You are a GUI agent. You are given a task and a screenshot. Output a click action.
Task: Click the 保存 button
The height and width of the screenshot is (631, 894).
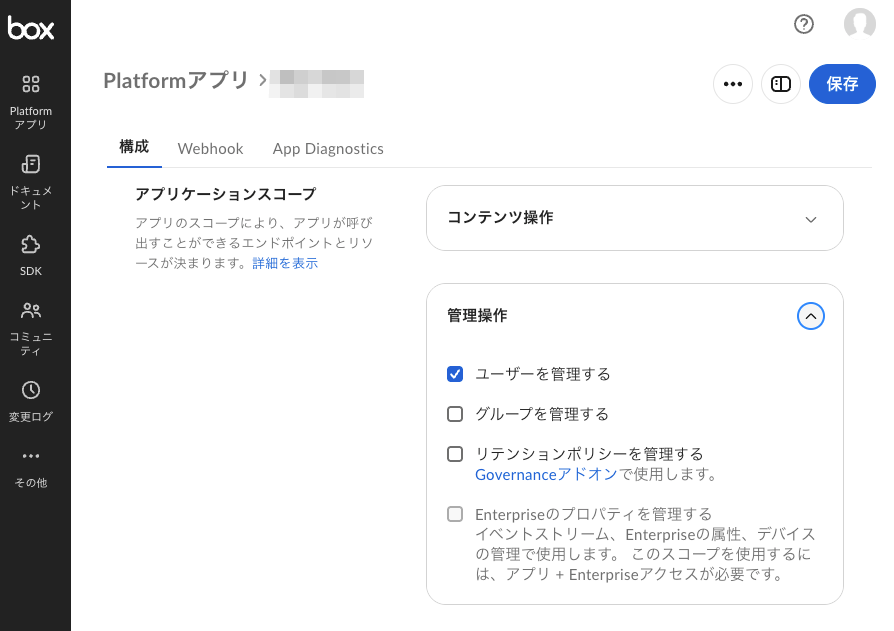(x=842, y=84)
